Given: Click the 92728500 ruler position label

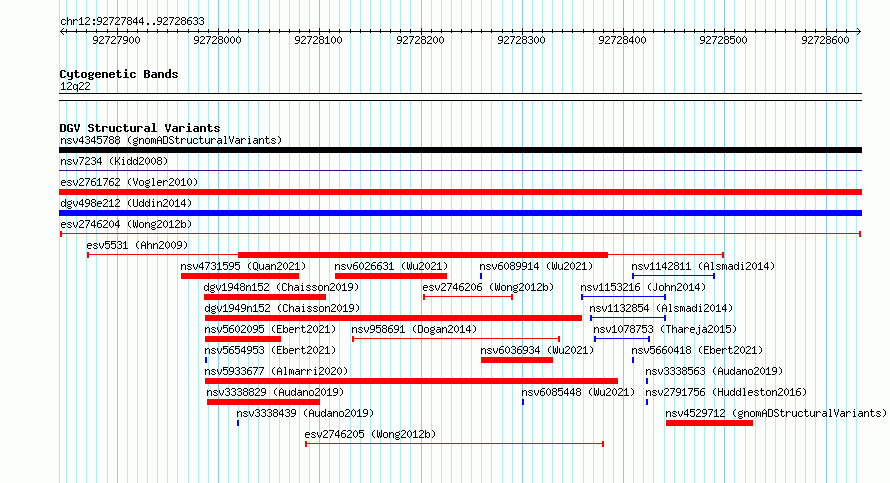Looking at the screenshot, I should (723, 40).
